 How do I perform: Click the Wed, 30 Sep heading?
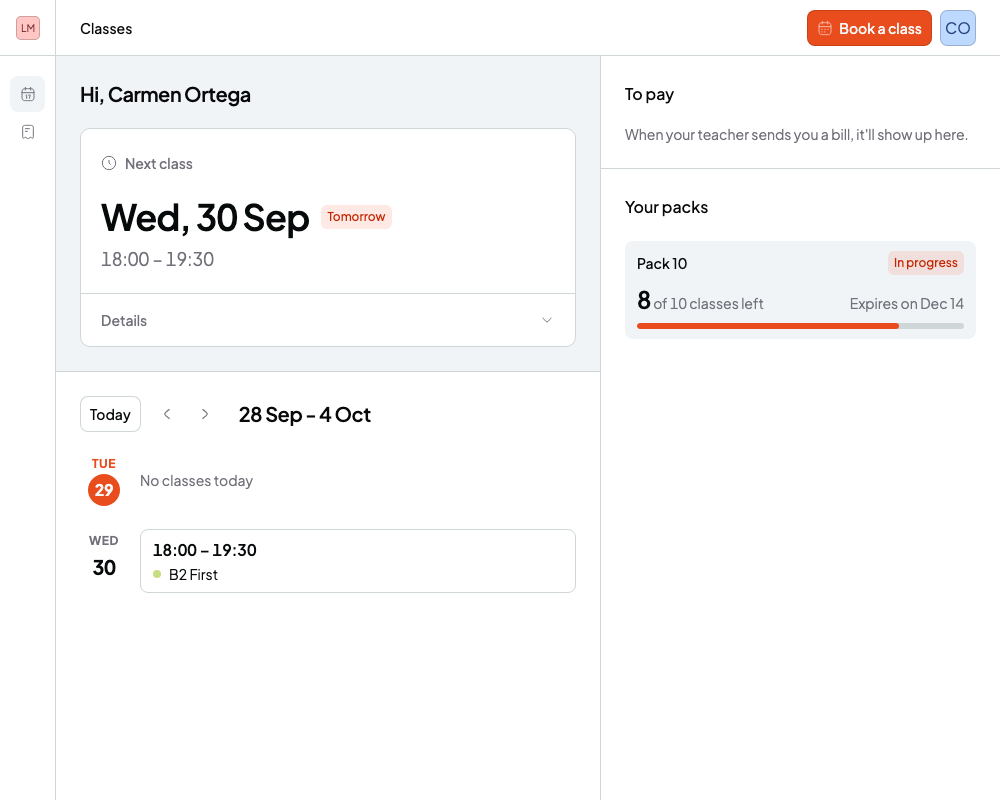coord(205,218)
